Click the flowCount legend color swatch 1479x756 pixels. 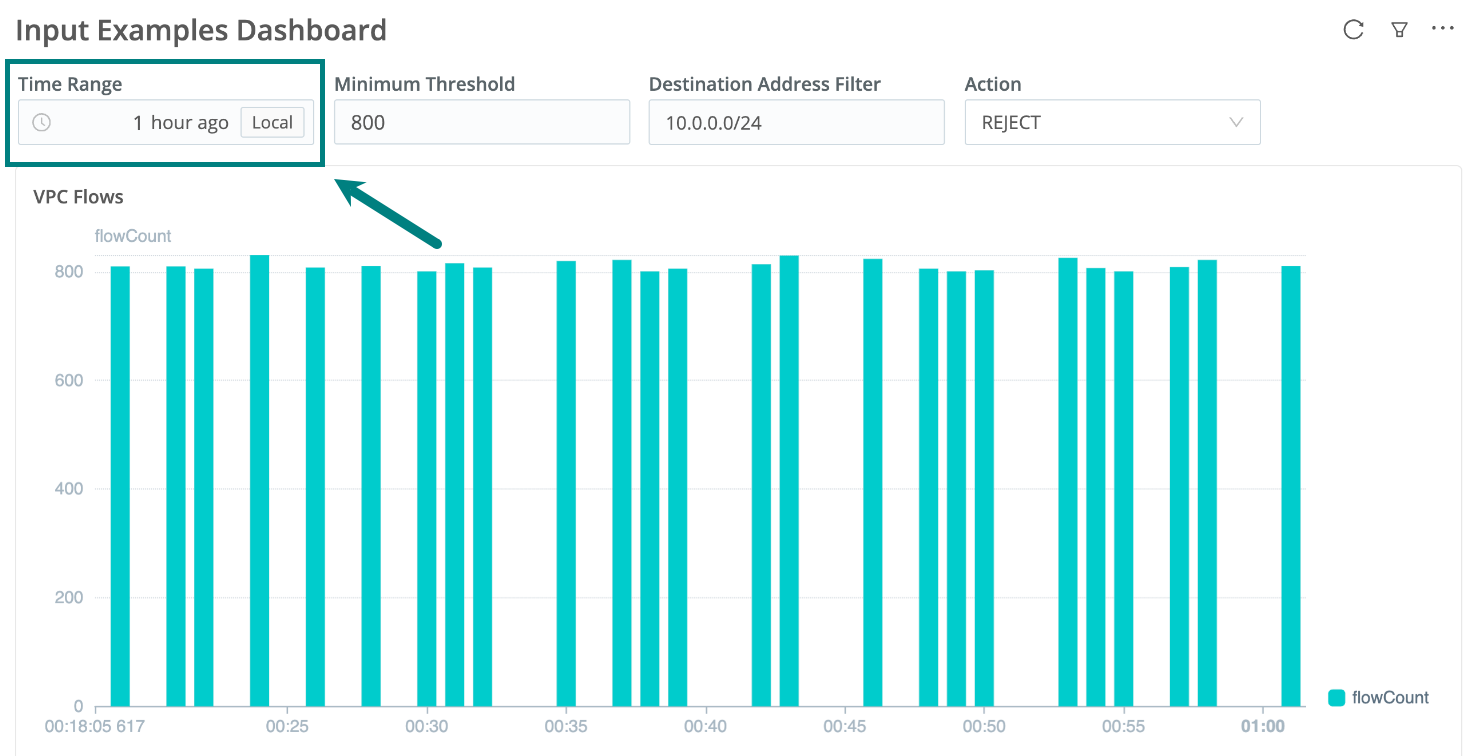coord(1336,698)
